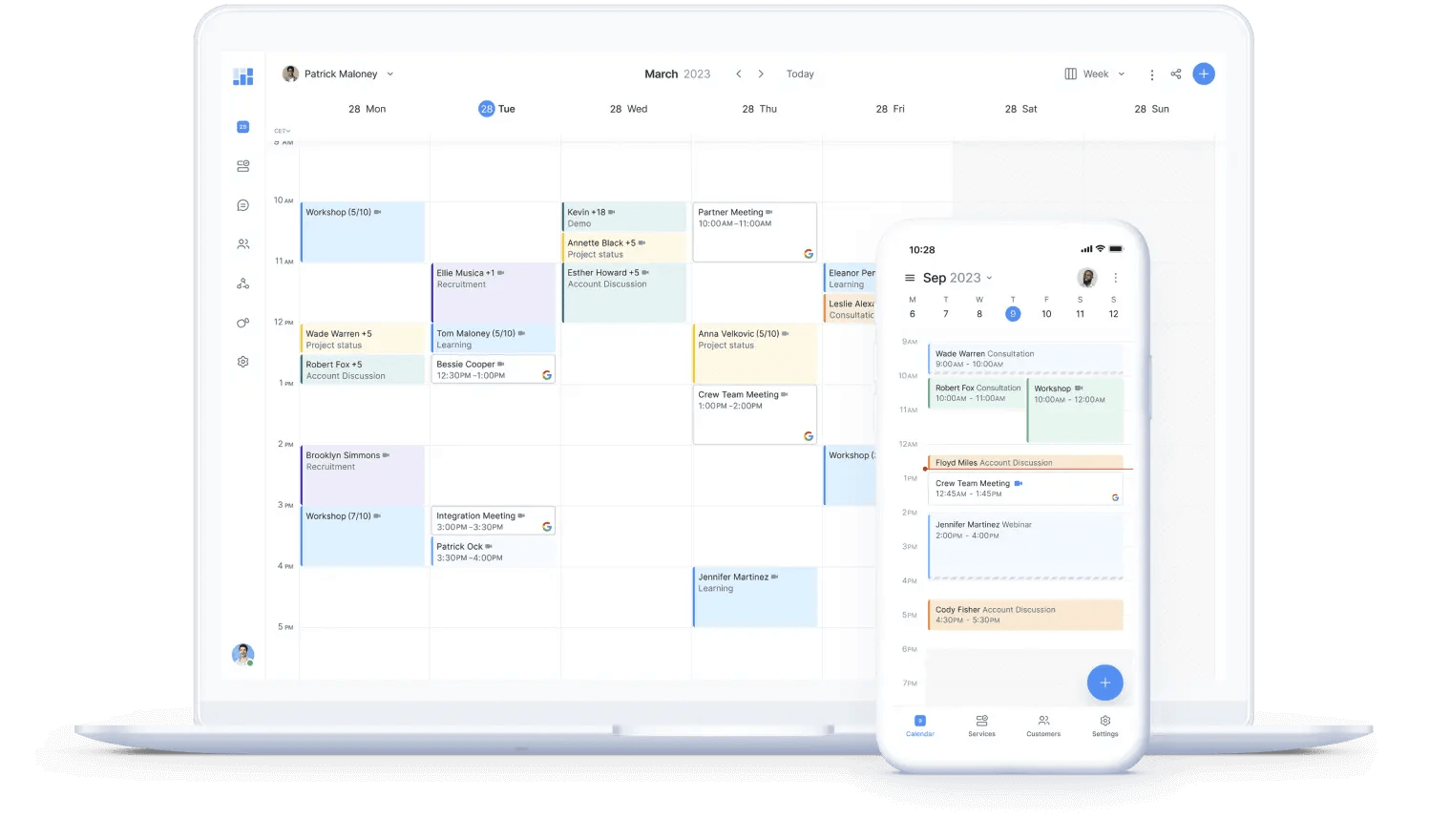
Task: Tap the phone hamburger menu icon
Action: pos(910,278)
